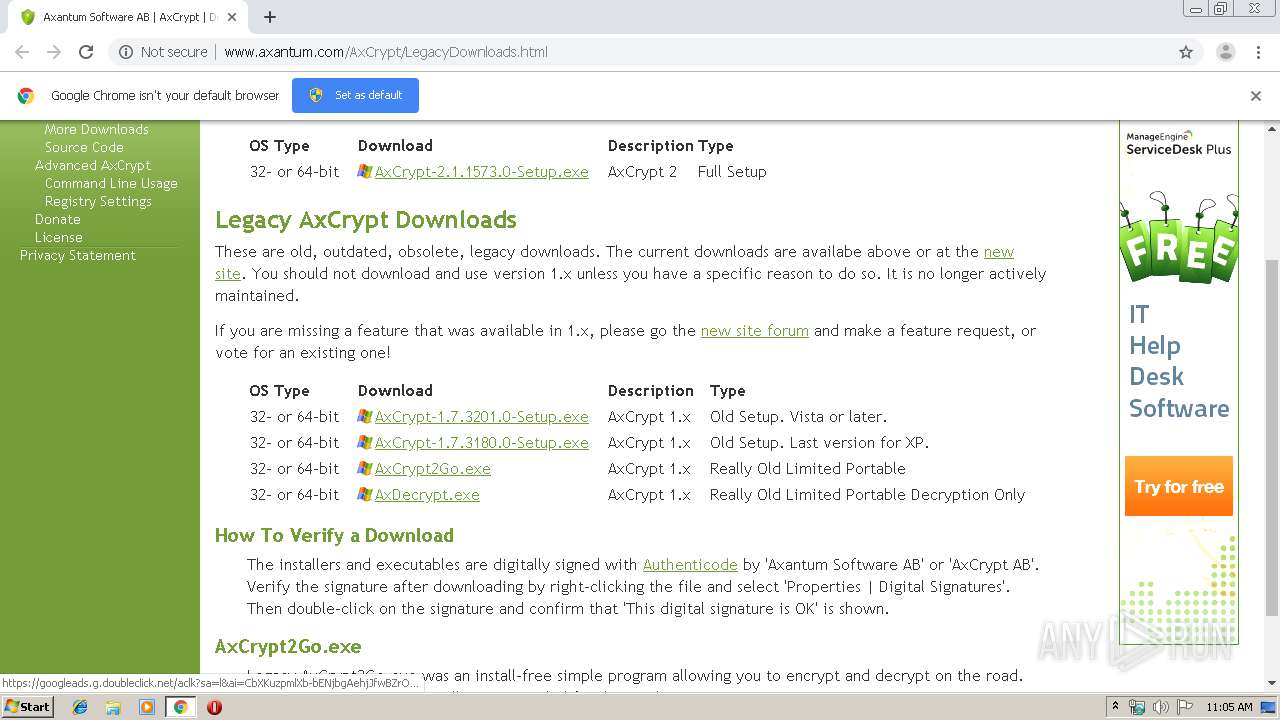Close the Axantum Software AB tab
The height and width of the screenshot is (720, 1280).
(x=232, y=17)
